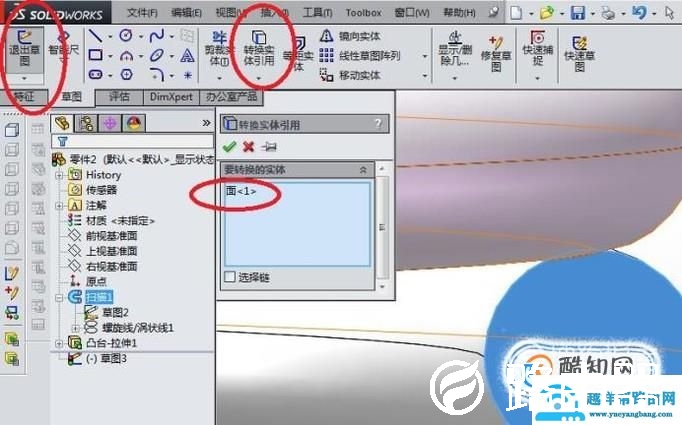Select the sketch Text (A) tool
Viewport: 682px width, 425px height.
(x=187, y=55)
